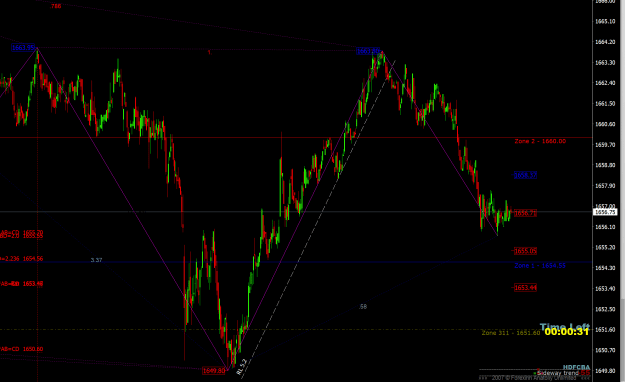This screenshot has height=382, width=625.
Task: Select the Zone 2 - 1660.00 label
Action: [540, 141]
